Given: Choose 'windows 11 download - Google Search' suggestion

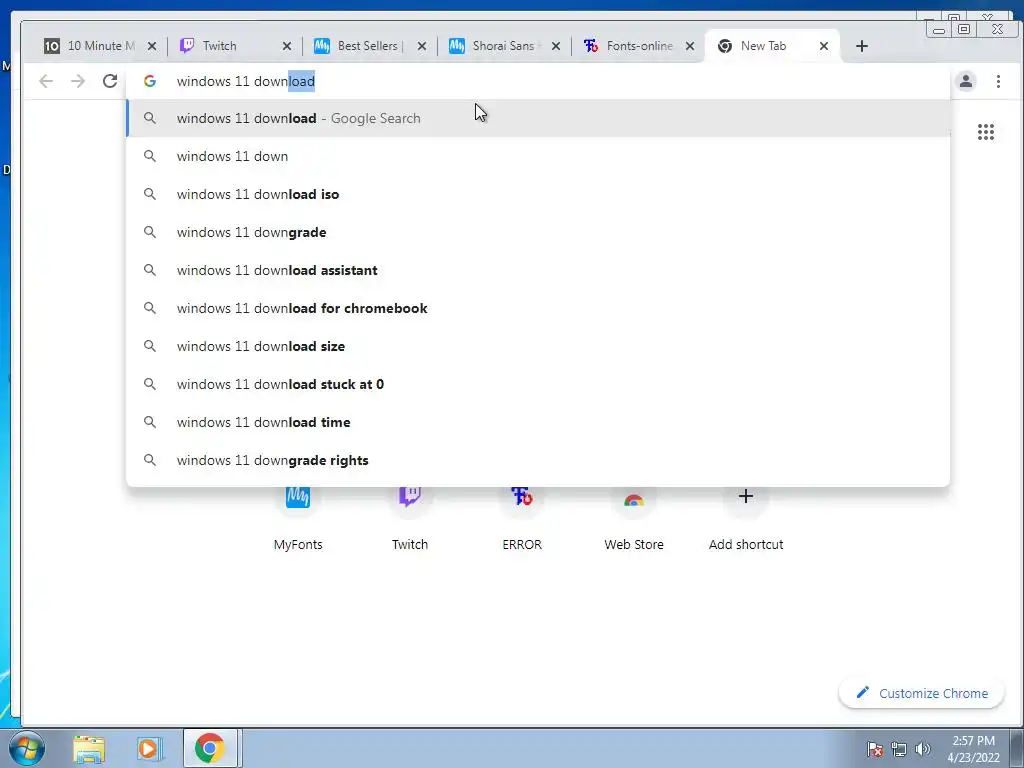Looking at the screenshot, I should (x=538, y=118).
